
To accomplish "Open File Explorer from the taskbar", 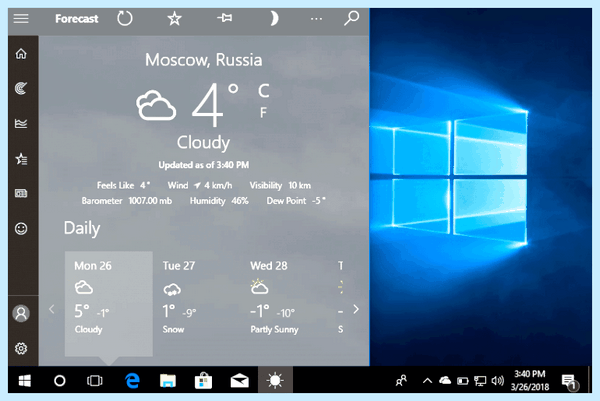I will pyautogui.click(x=168, y=381).
